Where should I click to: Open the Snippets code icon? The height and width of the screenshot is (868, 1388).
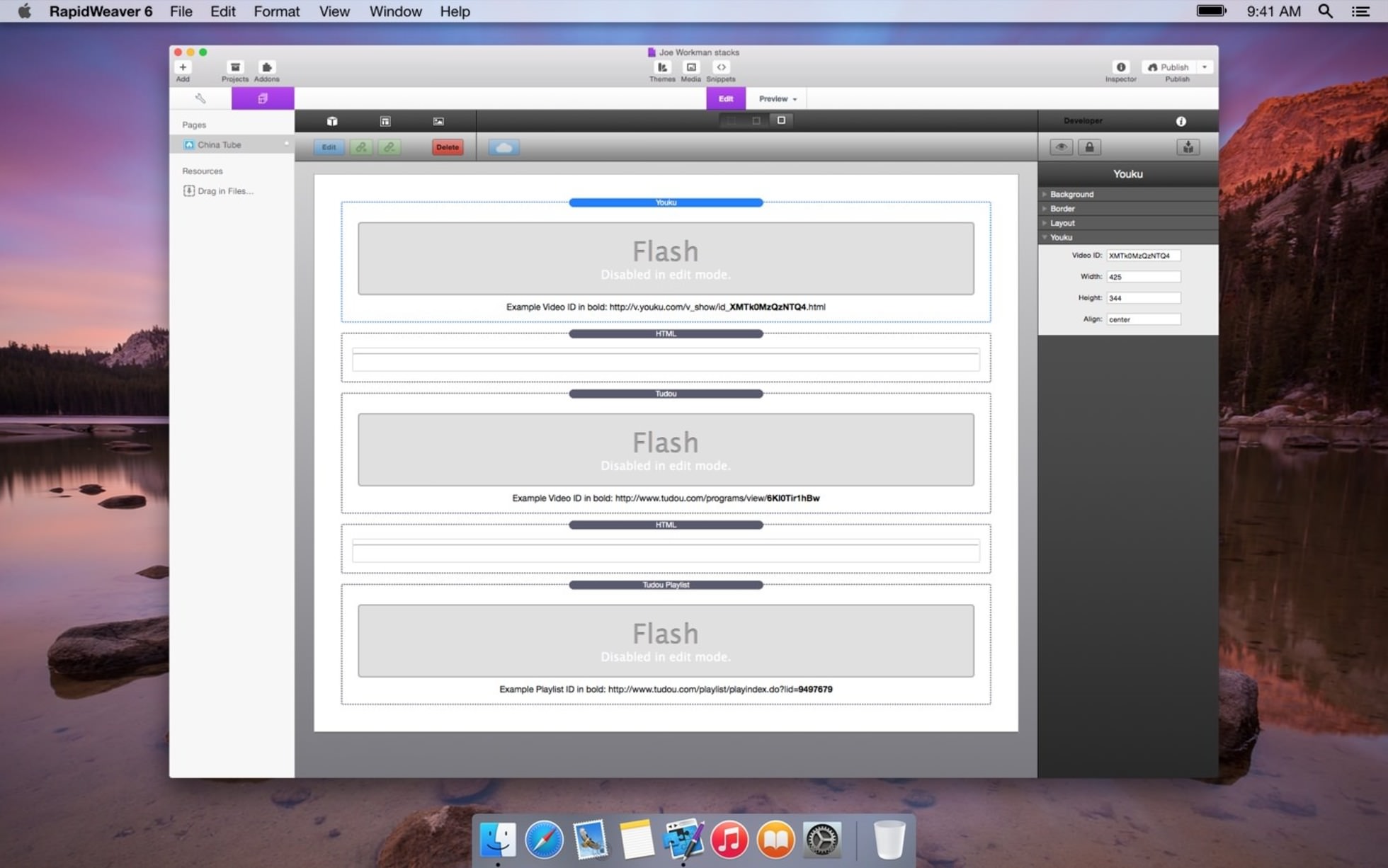pos(721,67)
